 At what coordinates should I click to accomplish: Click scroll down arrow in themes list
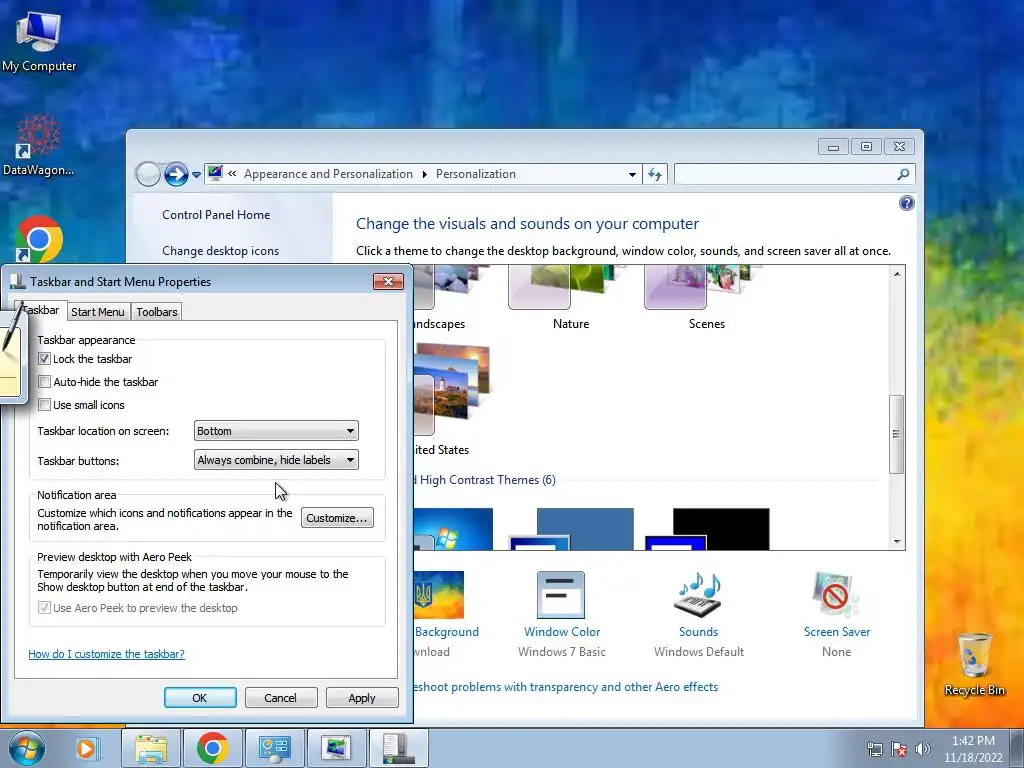click(x=897, y=541)
